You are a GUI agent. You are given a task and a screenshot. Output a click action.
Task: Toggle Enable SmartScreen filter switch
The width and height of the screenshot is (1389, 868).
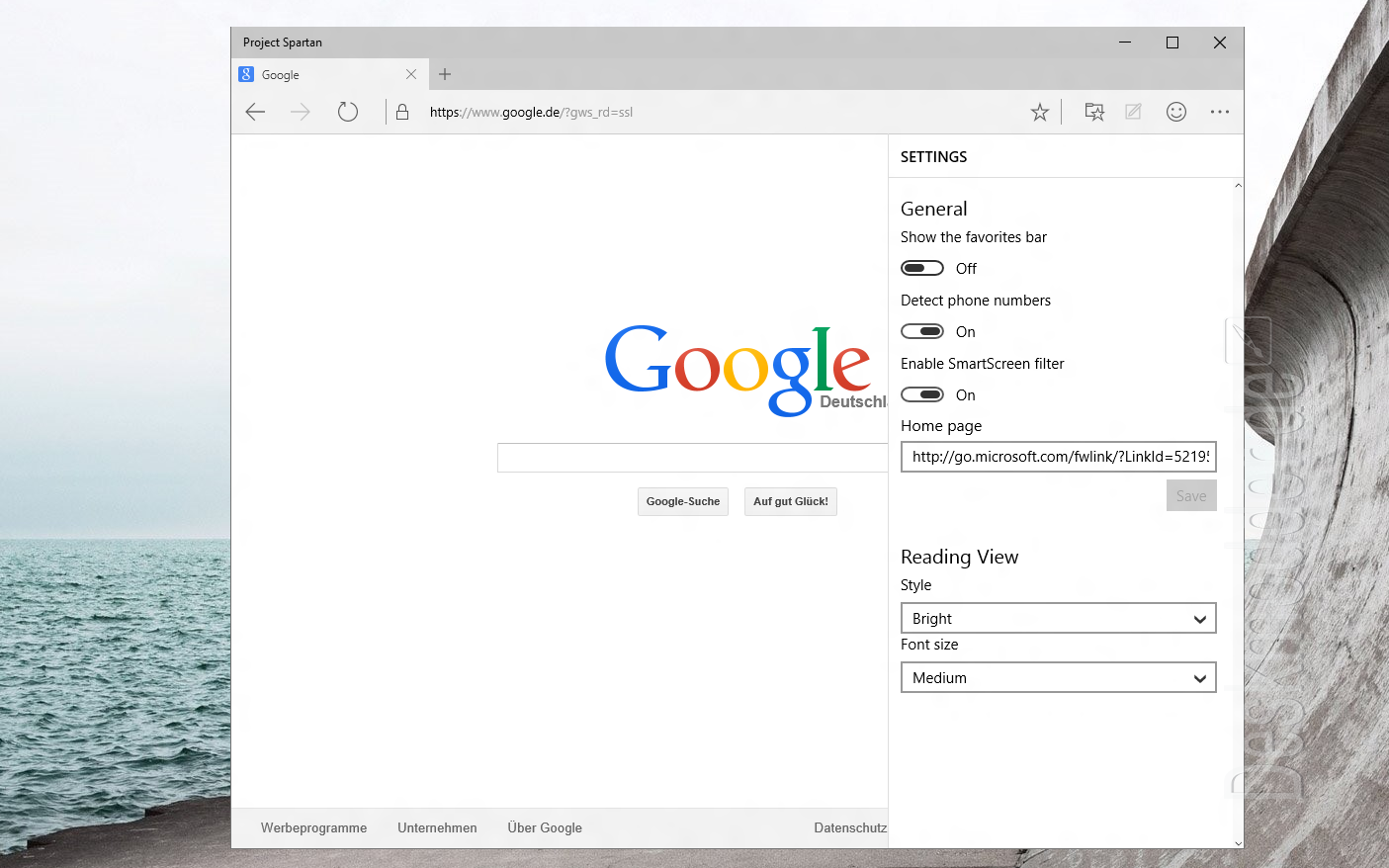[922, 394]
